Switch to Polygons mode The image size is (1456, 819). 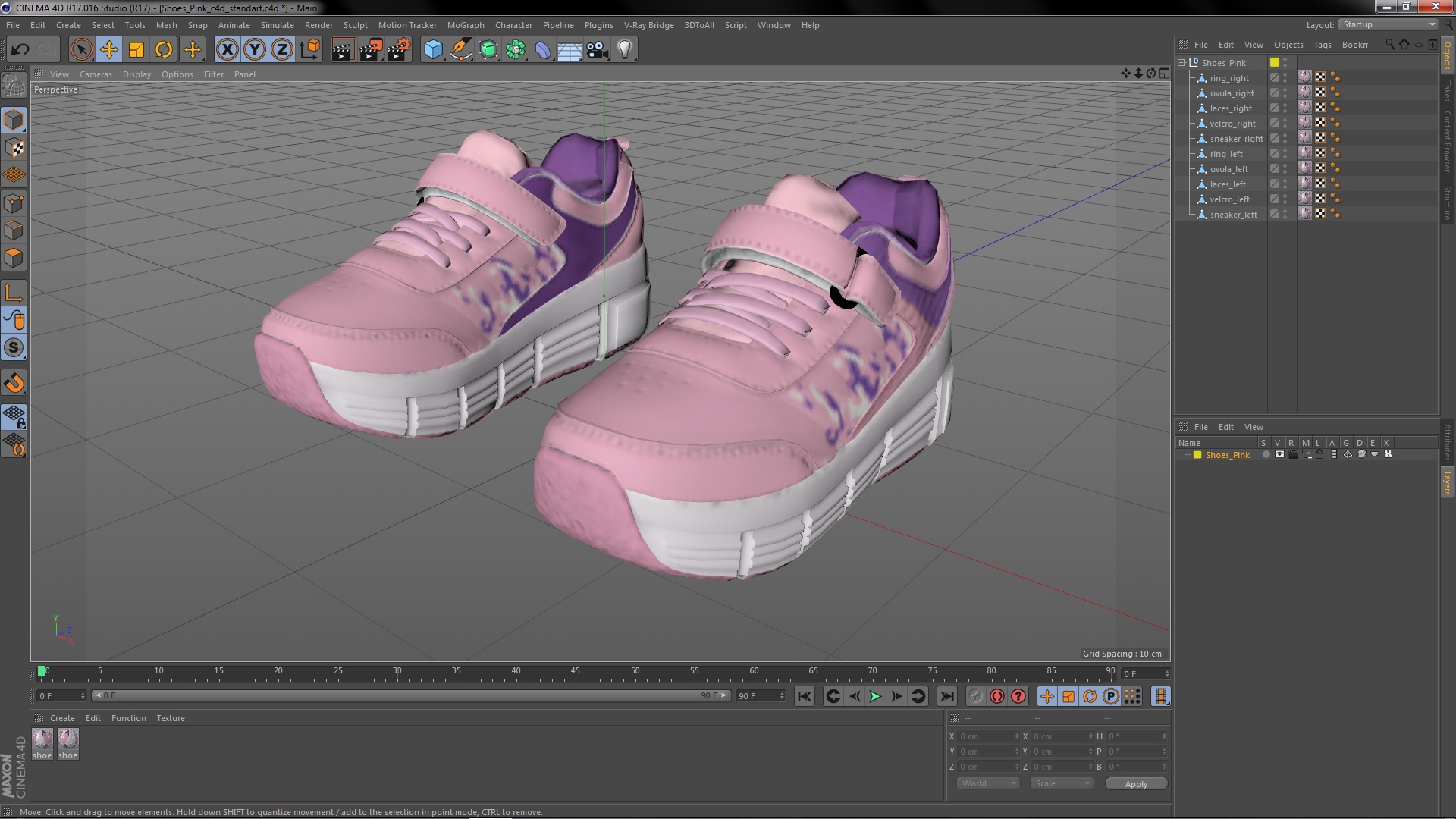(x=14, y=258)
